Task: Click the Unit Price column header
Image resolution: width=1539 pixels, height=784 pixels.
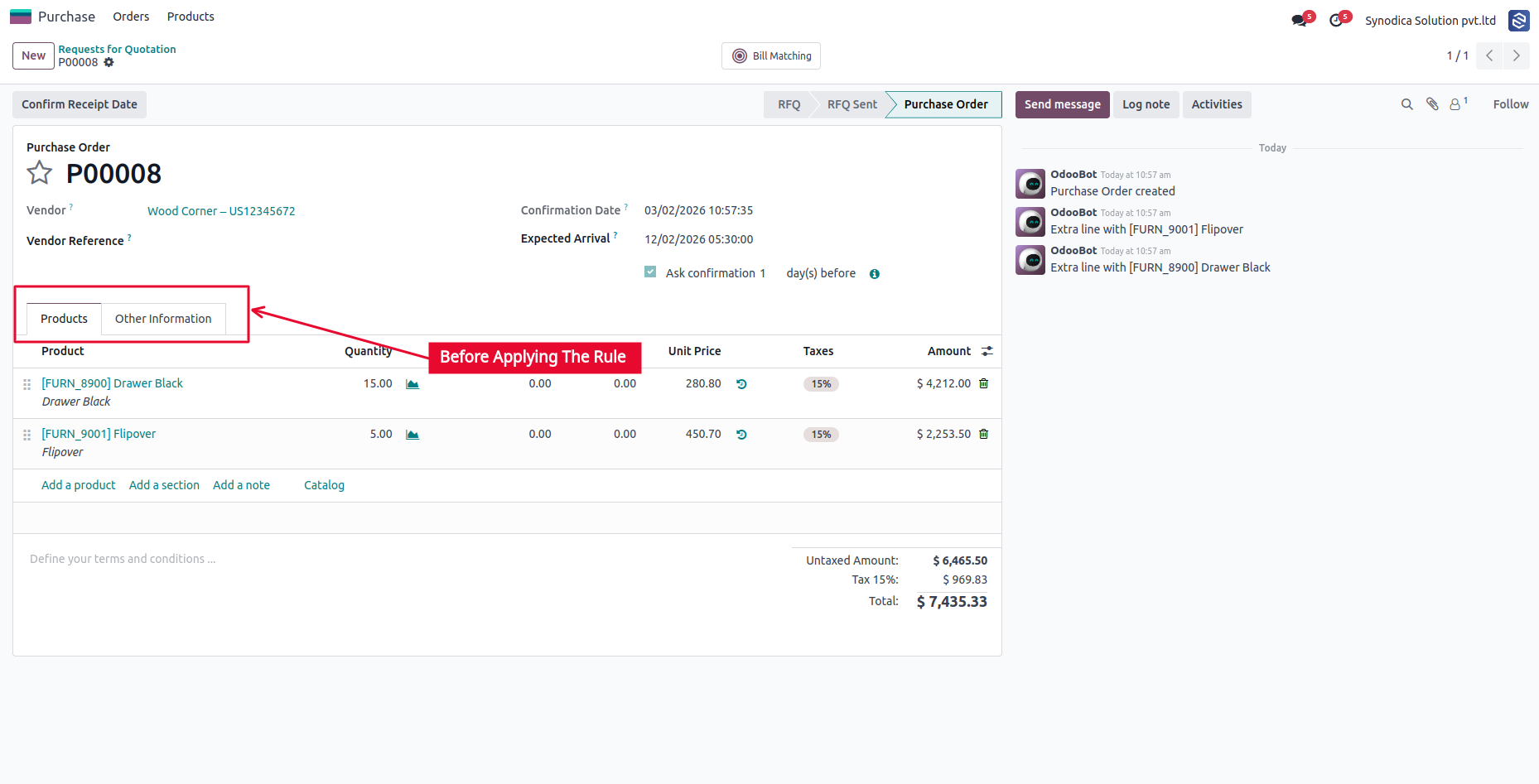Action: coord(694,351)
